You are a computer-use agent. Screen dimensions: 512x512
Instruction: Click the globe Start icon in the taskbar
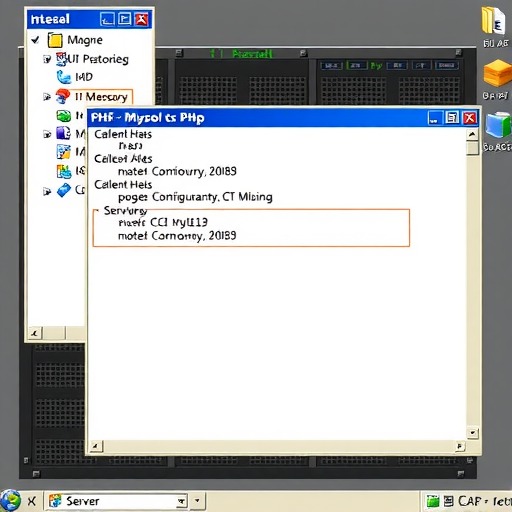pos(11,500)
